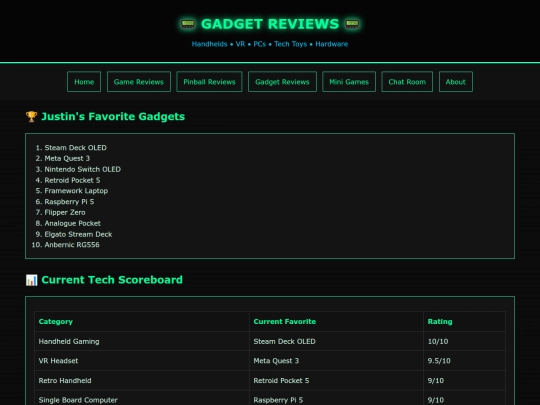Click the GADGET REVIEWS site title
Image resolution: width=540 pixels, height=405 pixels.
pyautogui.click(x=270, y=24)
